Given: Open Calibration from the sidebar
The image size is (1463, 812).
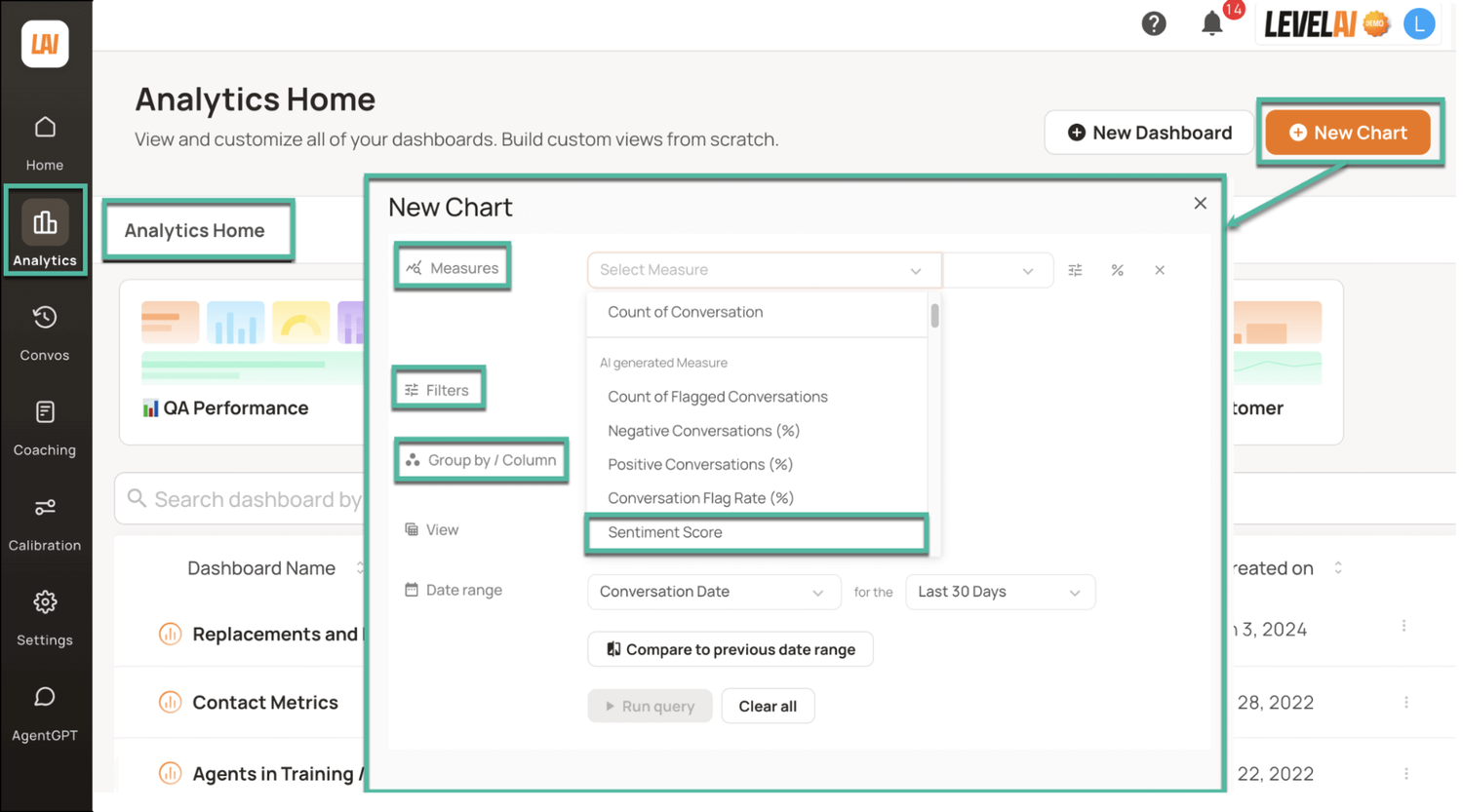Looking at the screenshot, I should tap(45, 522).
